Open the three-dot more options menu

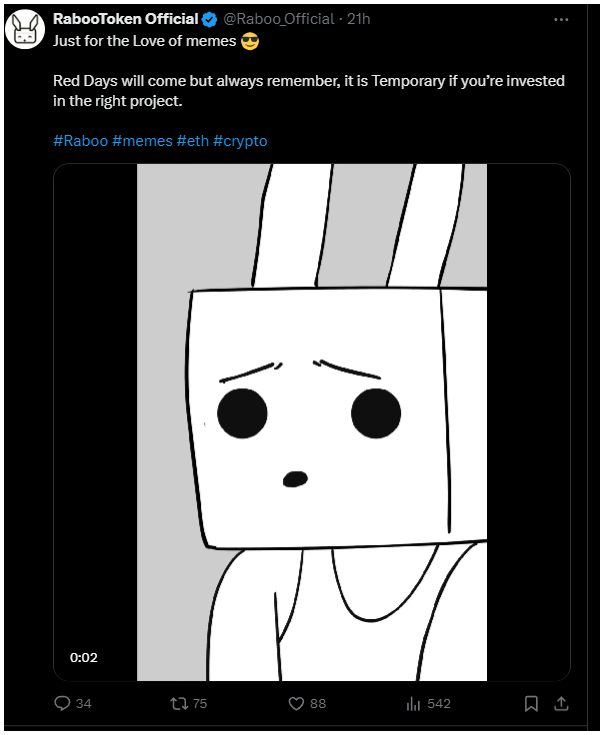click(x=561, y=20)
